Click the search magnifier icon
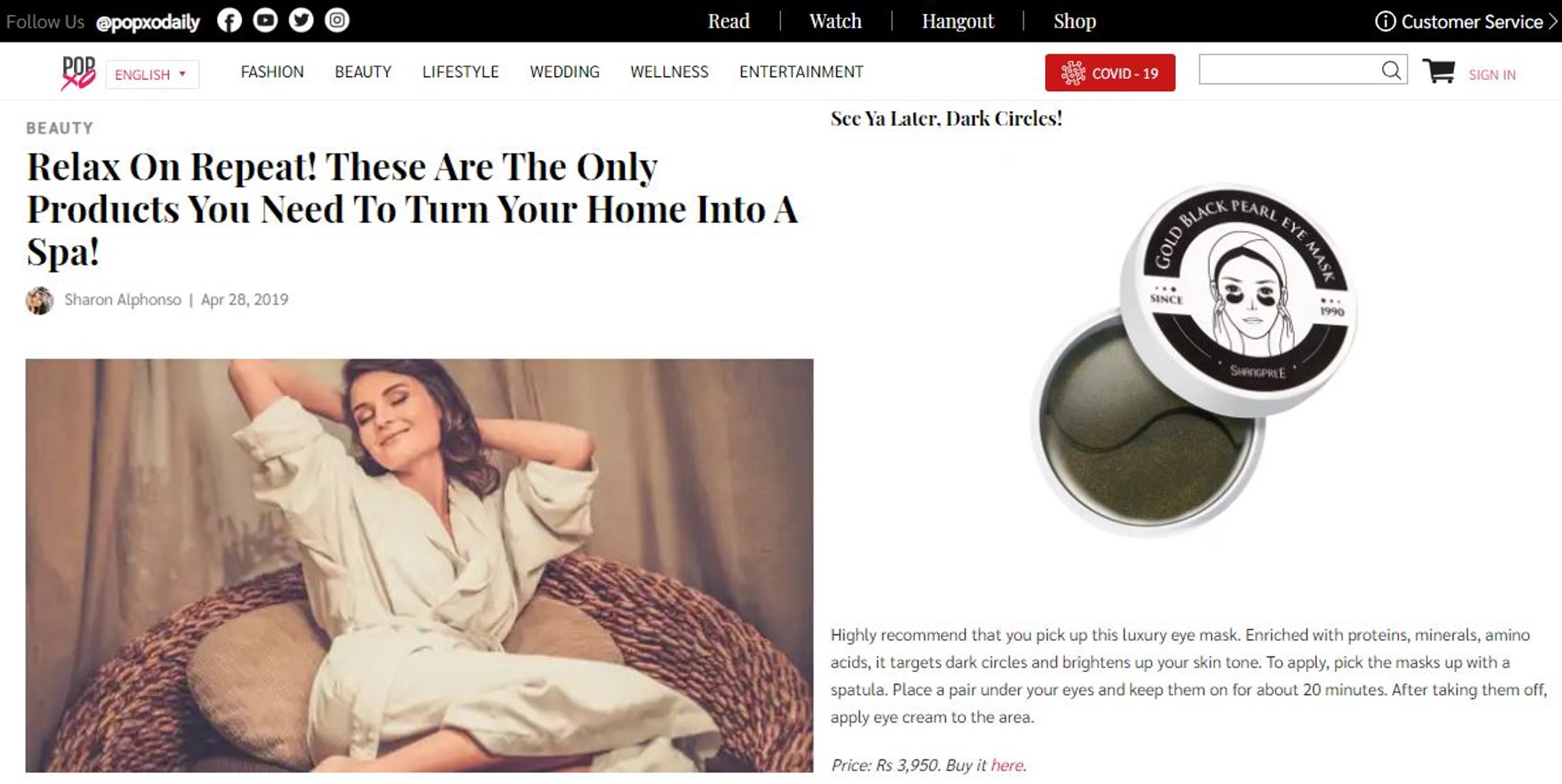Image resolution: width=1562 pixels, height=784 pixels. pyautogui.click(x=1392, y=70)
